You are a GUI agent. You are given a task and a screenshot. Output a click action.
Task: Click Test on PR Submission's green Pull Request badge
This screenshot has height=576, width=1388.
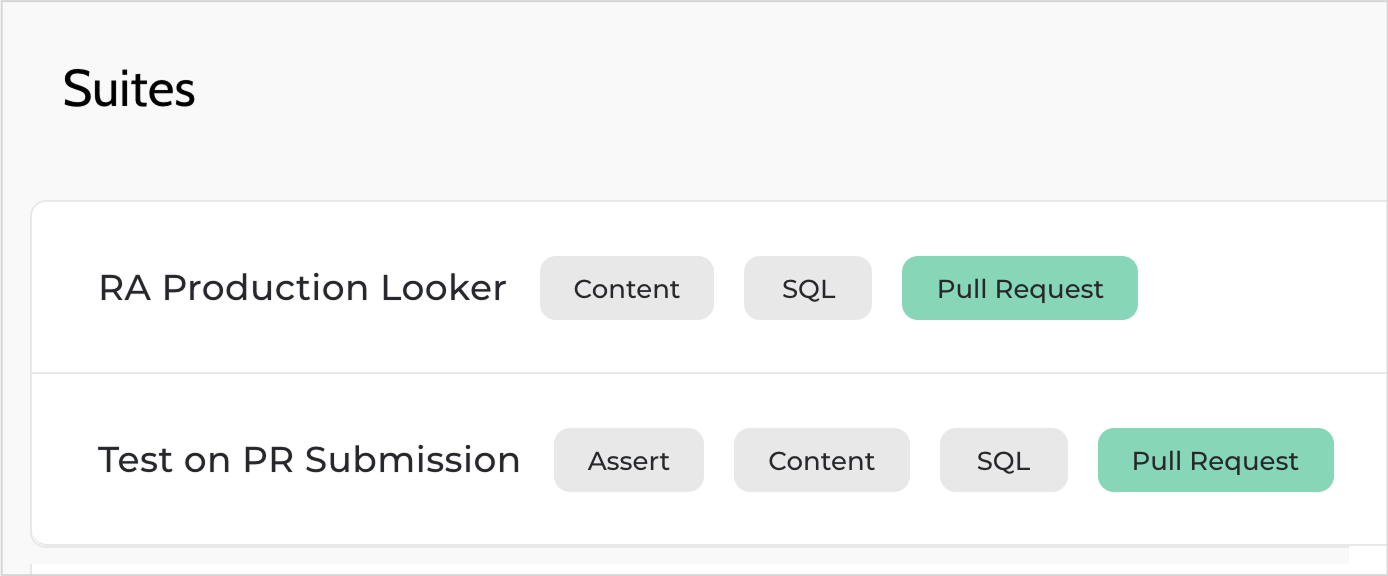[1216, 461]
